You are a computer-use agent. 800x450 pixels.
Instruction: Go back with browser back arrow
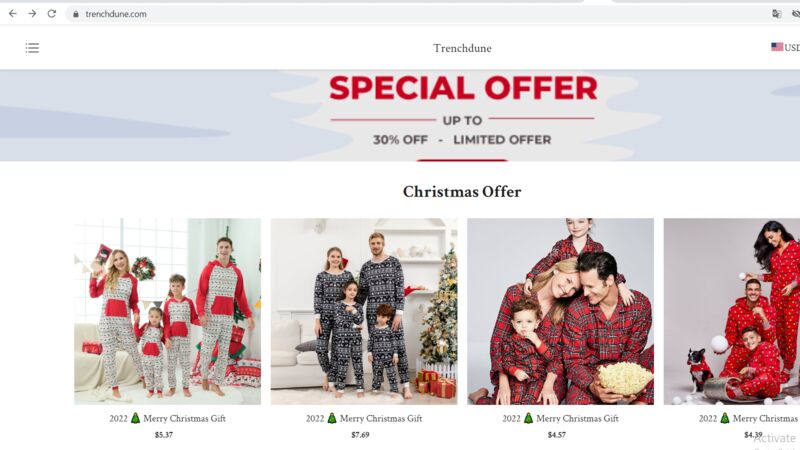click(13, 14)
